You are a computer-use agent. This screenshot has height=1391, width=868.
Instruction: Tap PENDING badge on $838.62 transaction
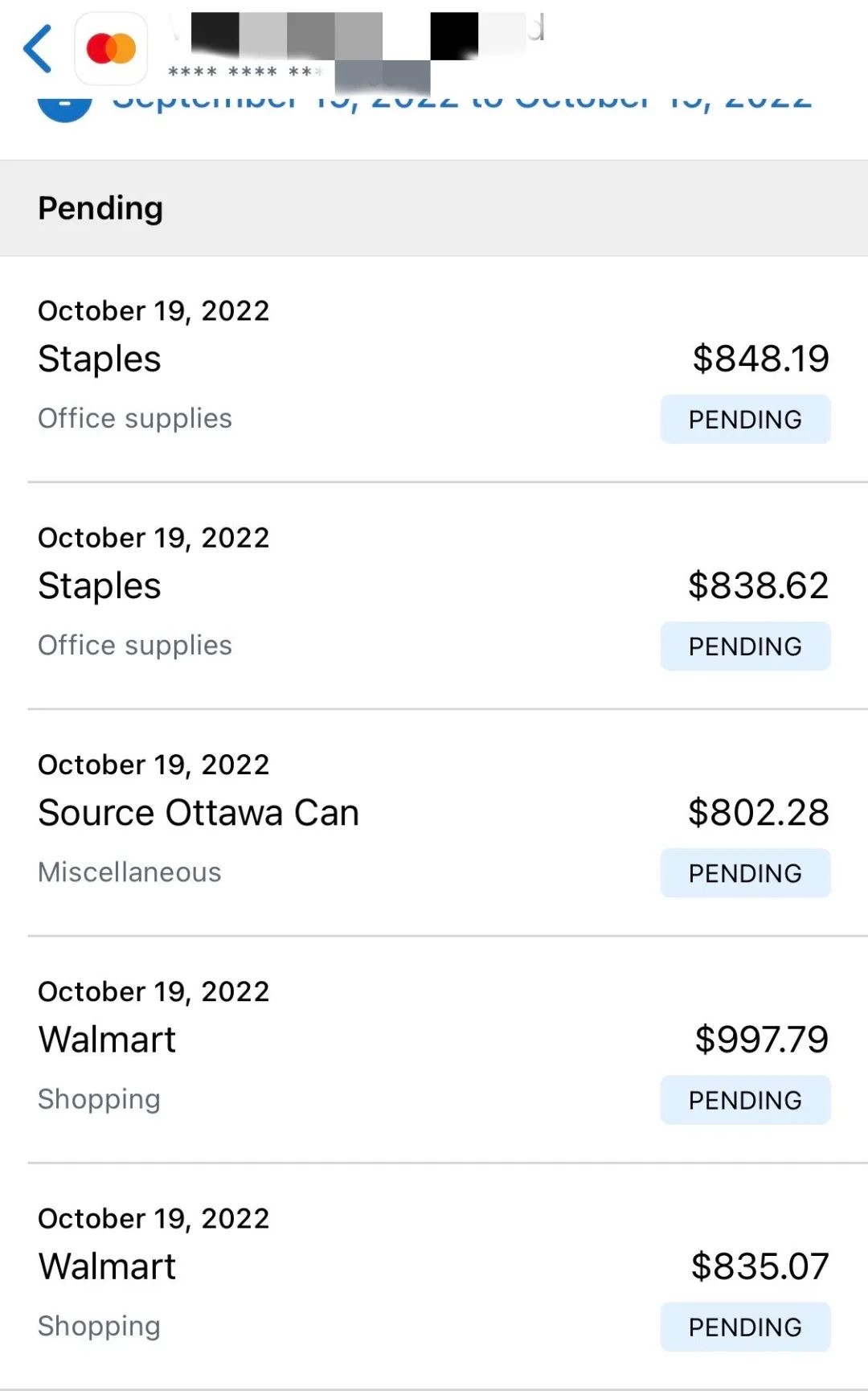click(x=745, y=646)
